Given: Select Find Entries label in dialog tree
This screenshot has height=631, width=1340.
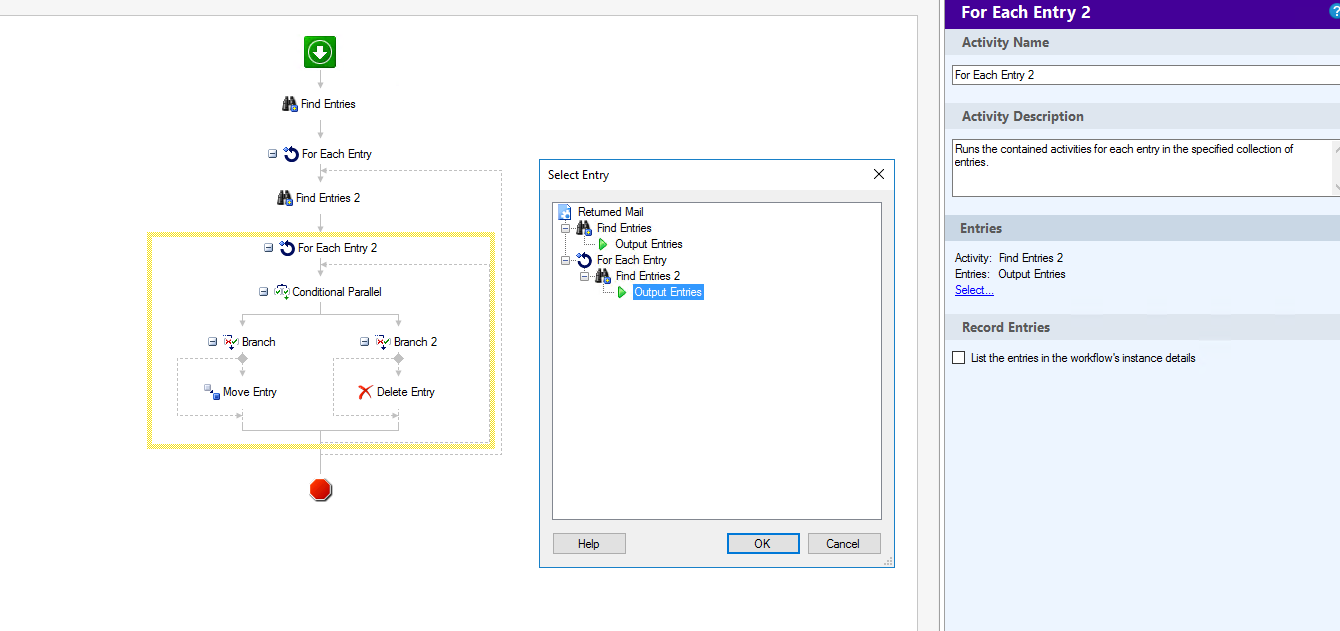Looking at the screenshot, I should pos(624,228).
